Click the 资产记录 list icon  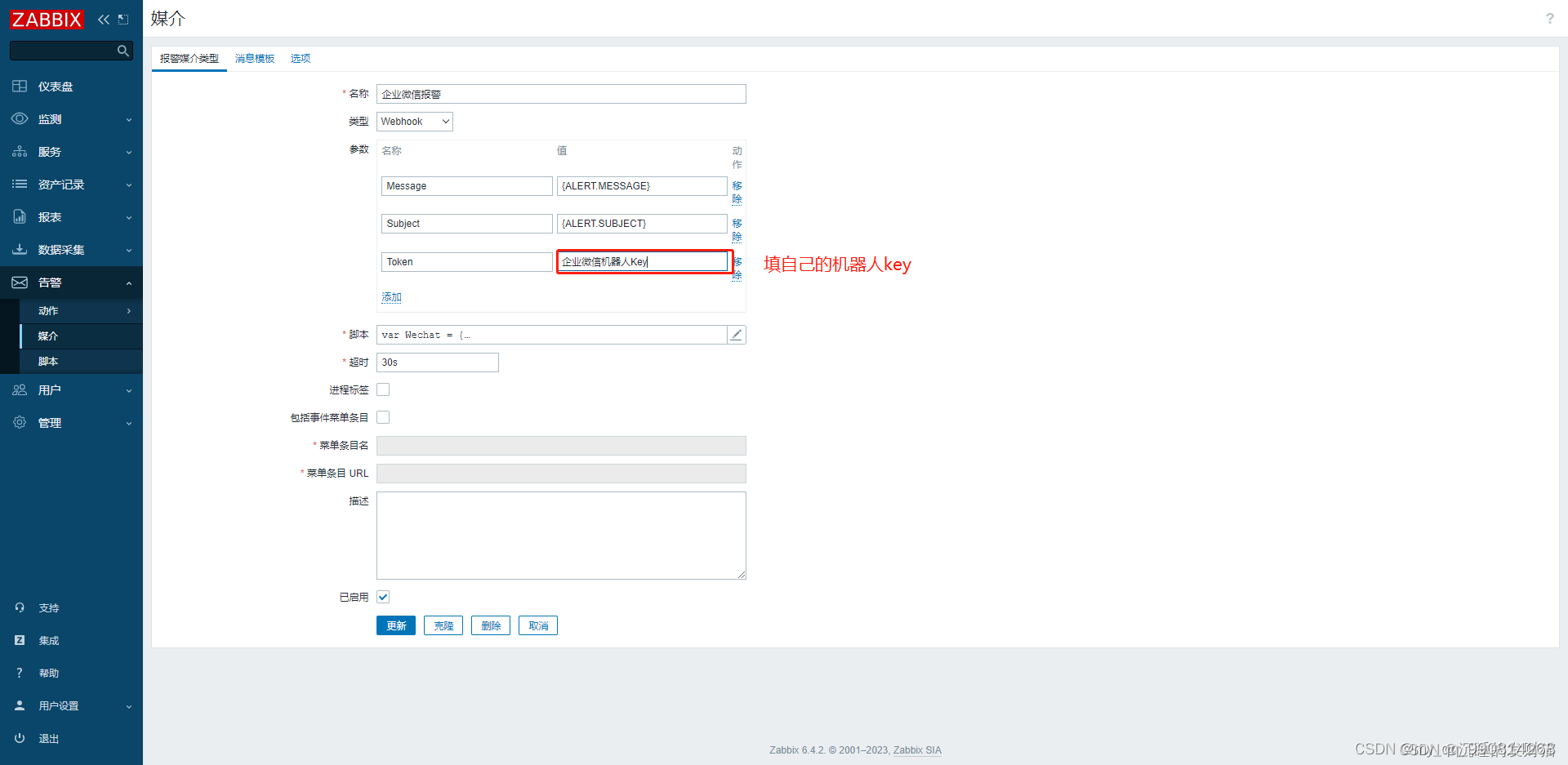(x=20, y=185)
